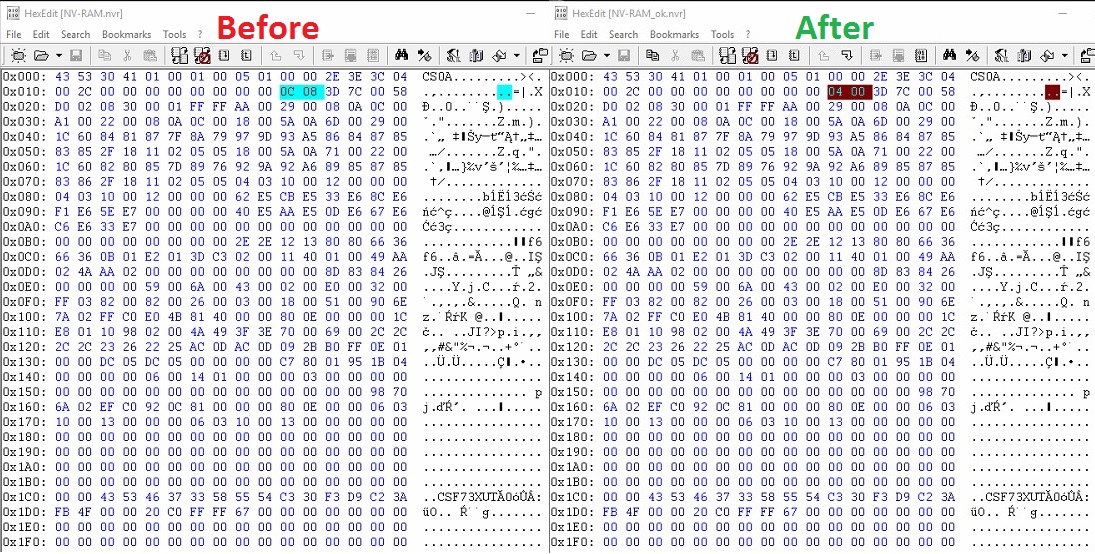Click bookmark '1' icon in NV-RAM.nvr window
Viewport: 1095px width, 554px height.
pyautogui.click(x=224, y=55)
